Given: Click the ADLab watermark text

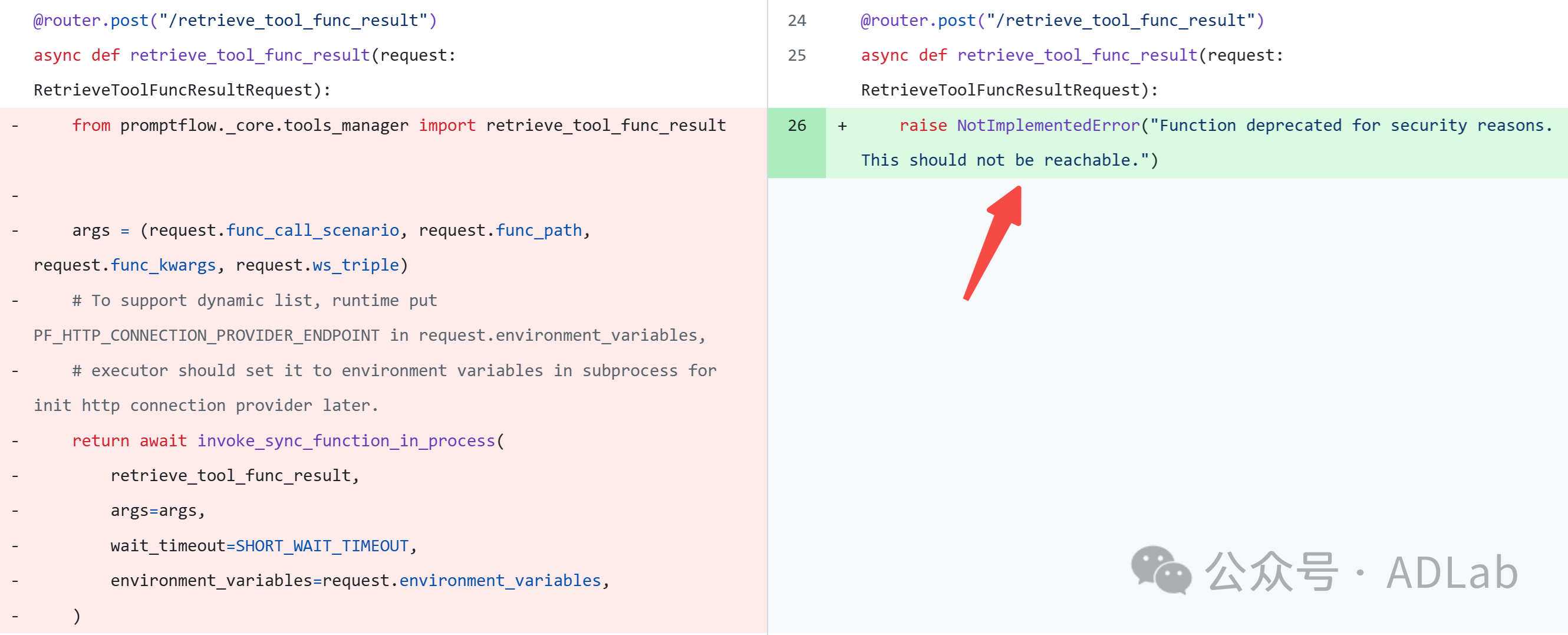Looking at the screenshot, I should [1451, 573].
